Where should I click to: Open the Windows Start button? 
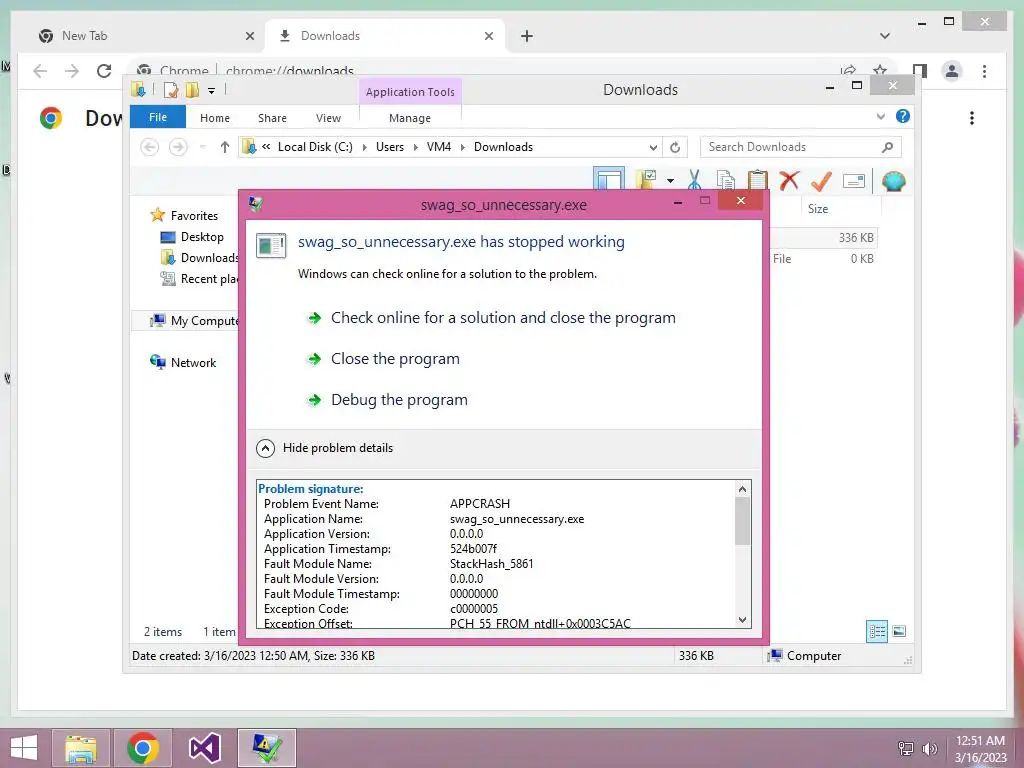tap(24, 748)
